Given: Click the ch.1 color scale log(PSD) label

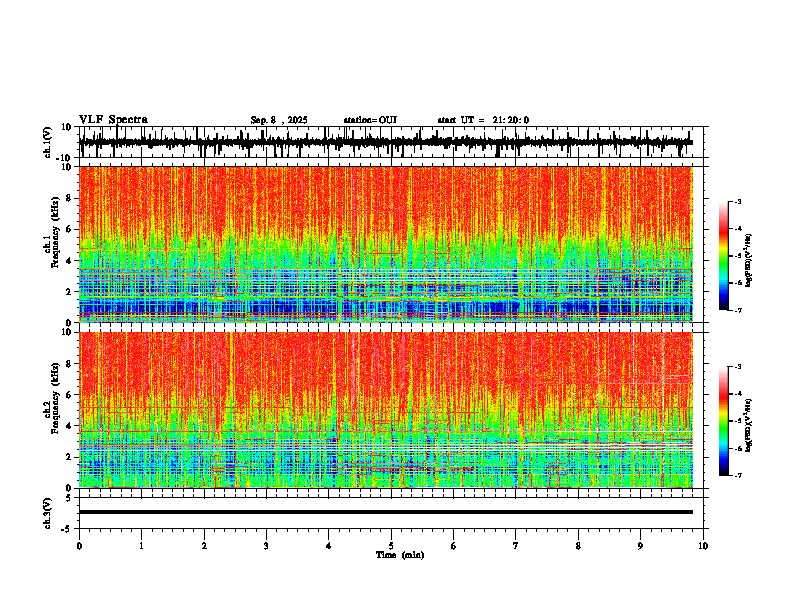Looking at the screenshot, I should [748, 260].
